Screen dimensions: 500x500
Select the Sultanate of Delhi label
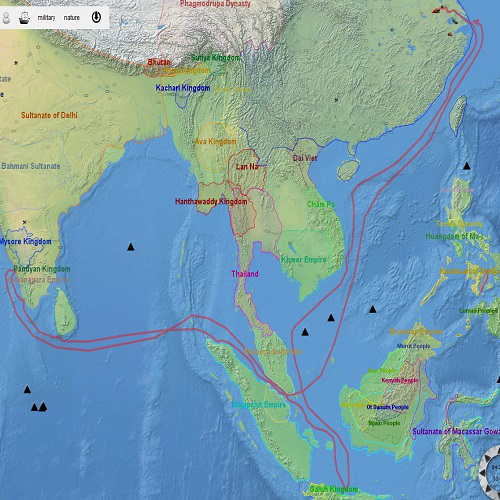click(x=49, y=115)
